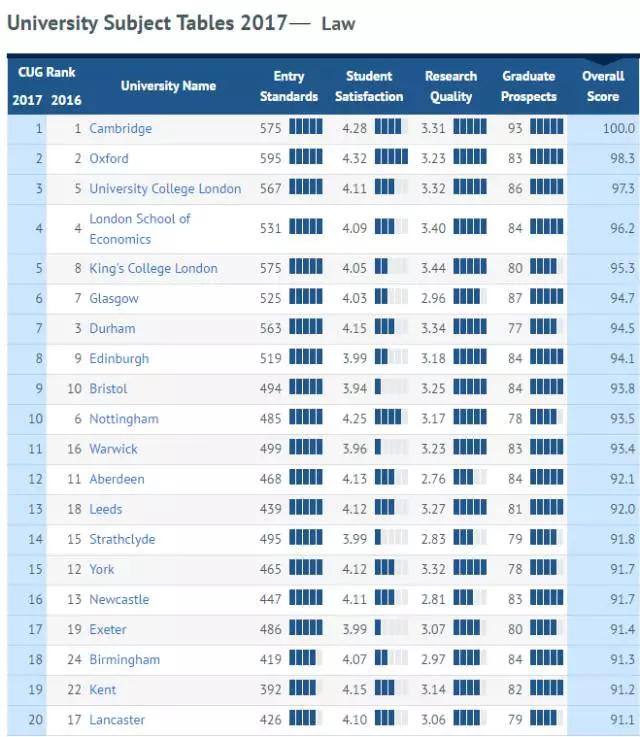Image resolution: width=640 pixels, height=737 pixels.
Task: Click University College London link
Action: (x=165, y=188)
